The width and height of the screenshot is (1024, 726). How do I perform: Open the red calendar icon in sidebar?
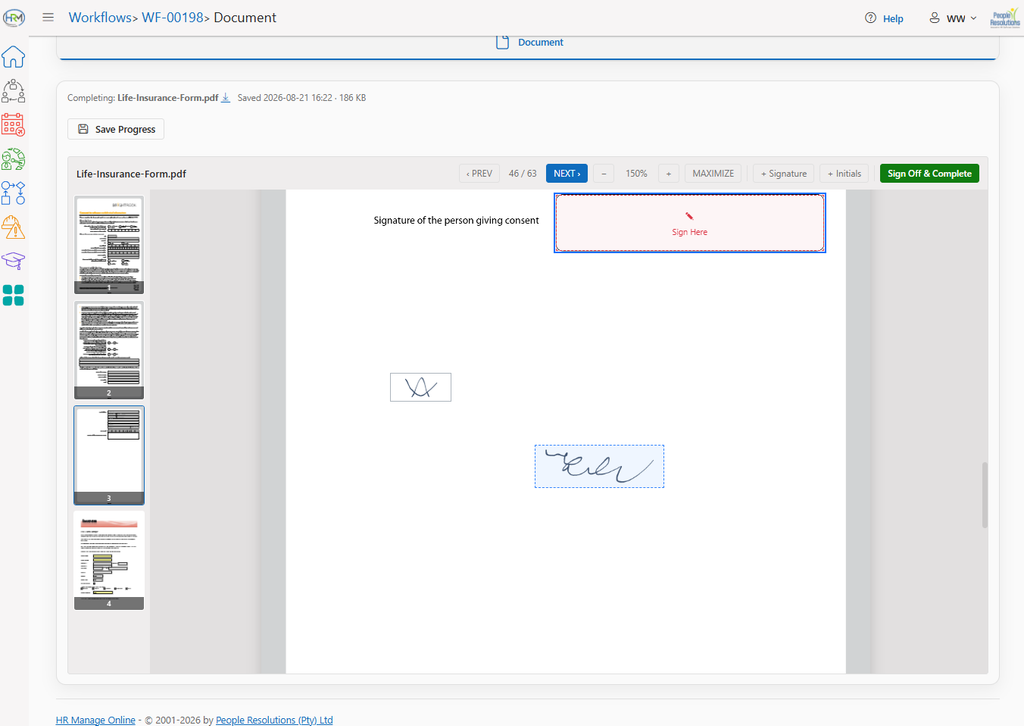[x=13, y=125]
